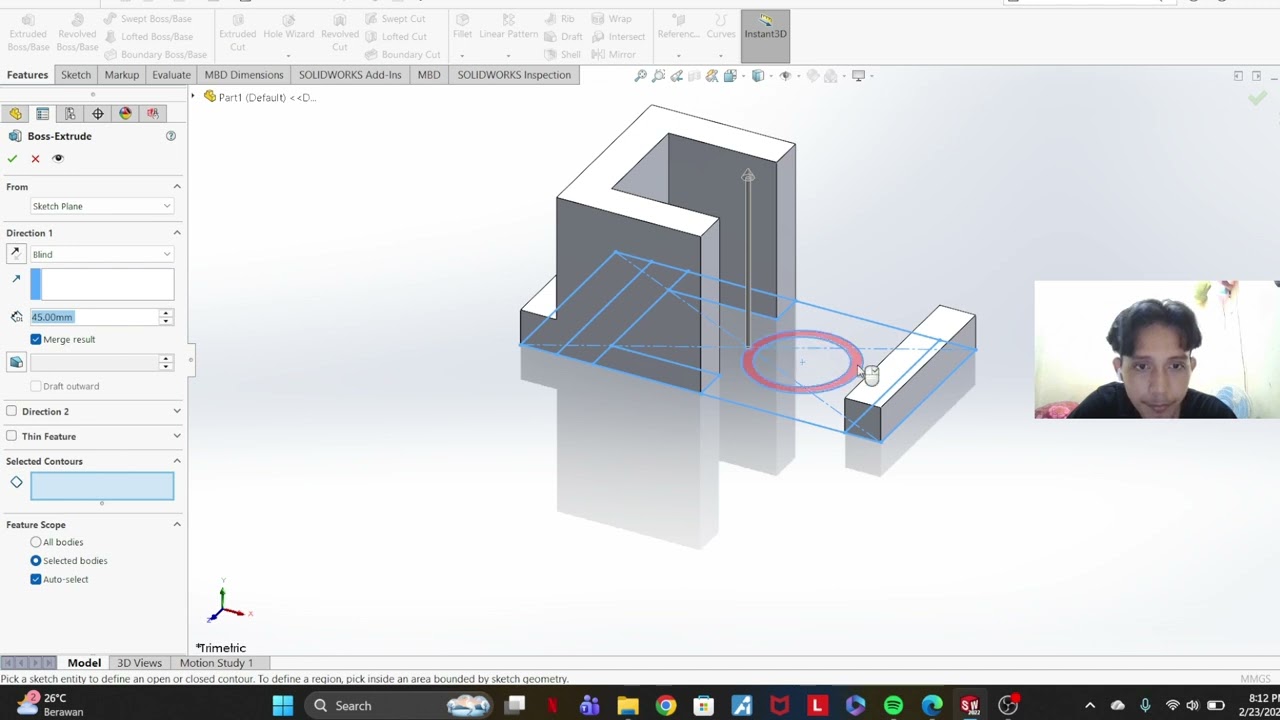Toggle Auto-select checkbox
The width and height of the screenshot is (1280, 720).
click(36, 579)
